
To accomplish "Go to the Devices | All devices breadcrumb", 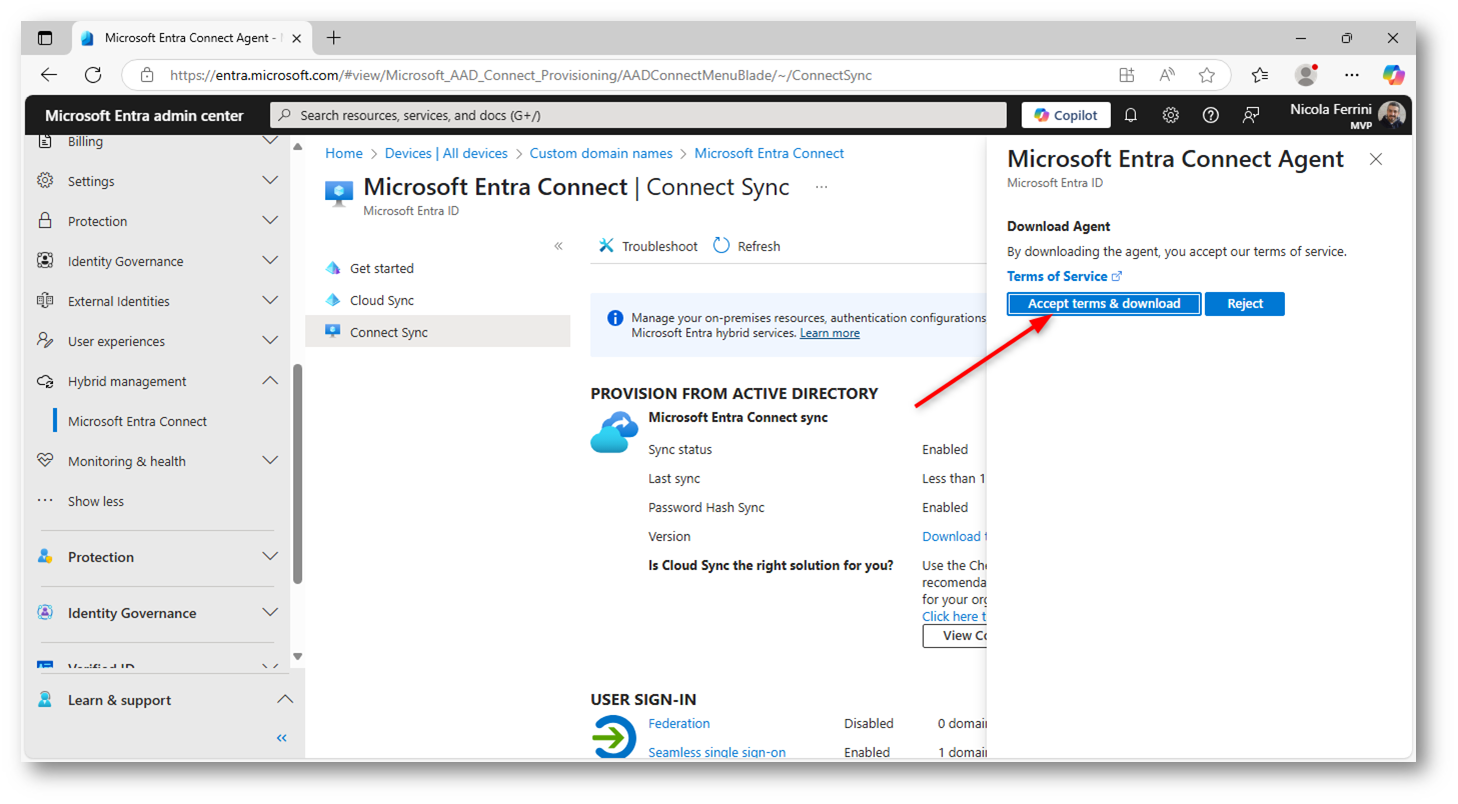I will [x=446, y=153].
